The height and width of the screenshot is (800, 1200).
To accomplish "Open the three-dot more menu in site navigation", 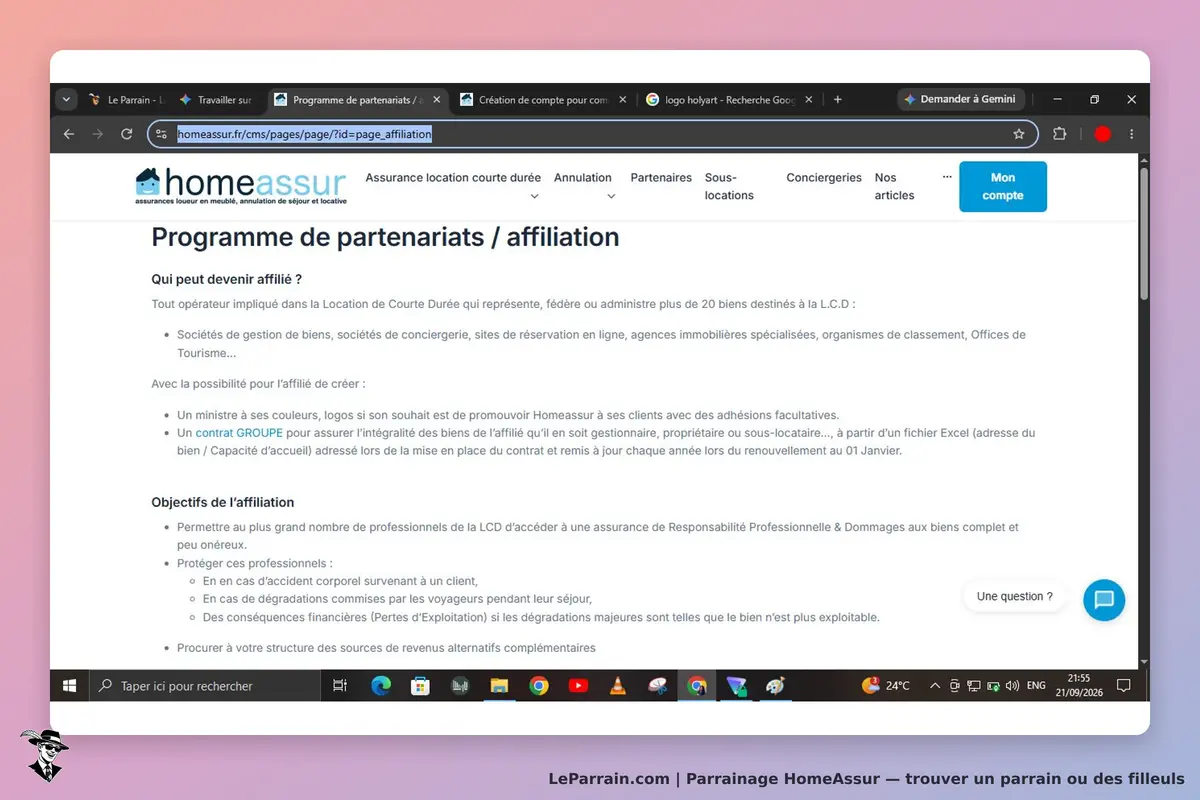I will pos(947,177).
